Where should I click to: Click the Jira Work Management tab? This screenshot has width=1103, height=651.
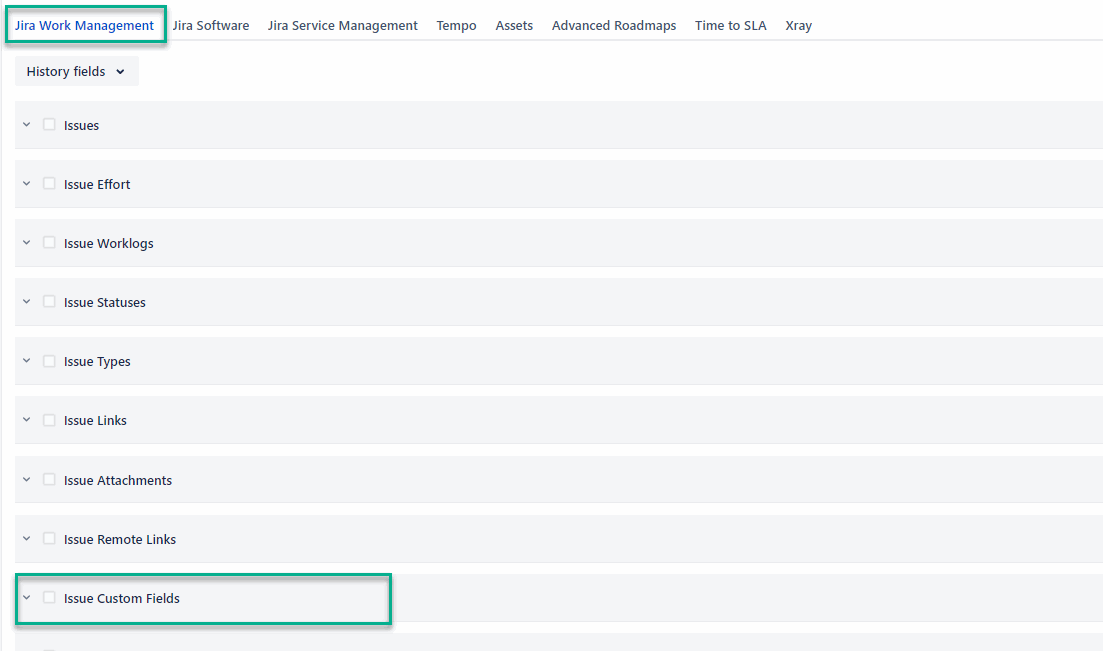(84, 26)
